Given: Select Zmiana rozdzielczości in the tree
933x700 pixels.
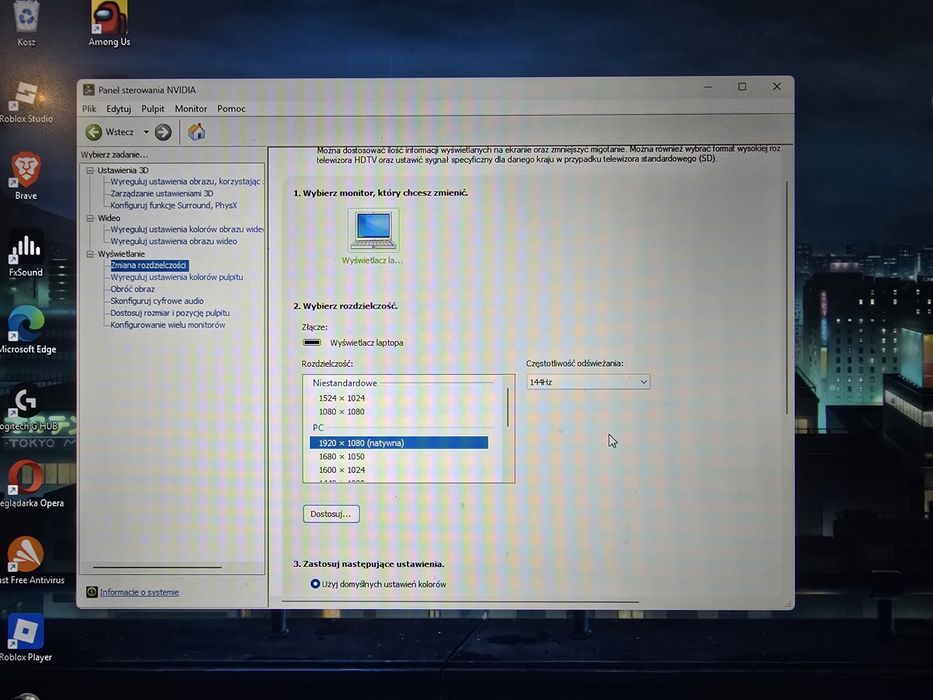Looking at the screenshot, I should (x=149, y=265).
